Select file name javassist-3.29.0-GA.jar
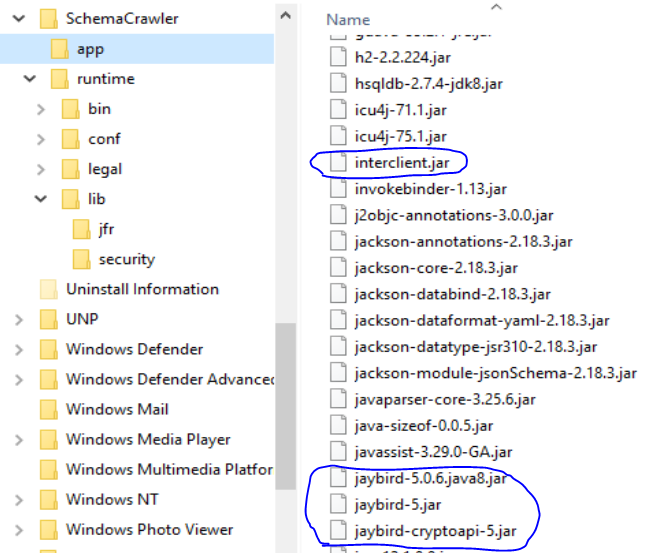 [433, 452]
